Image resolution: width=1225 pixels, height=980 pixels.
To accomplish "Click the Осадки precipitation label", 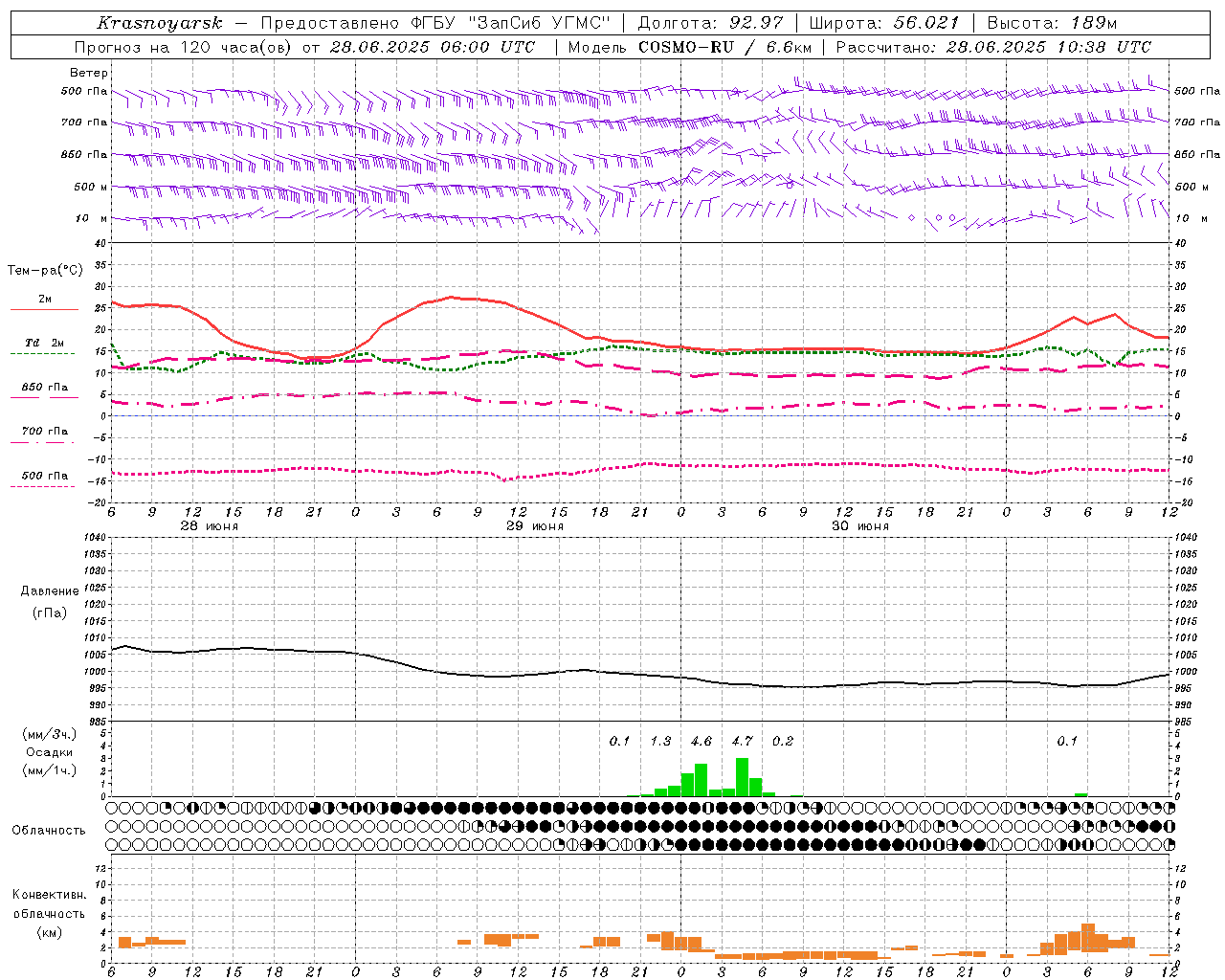I will coord(49,752).
